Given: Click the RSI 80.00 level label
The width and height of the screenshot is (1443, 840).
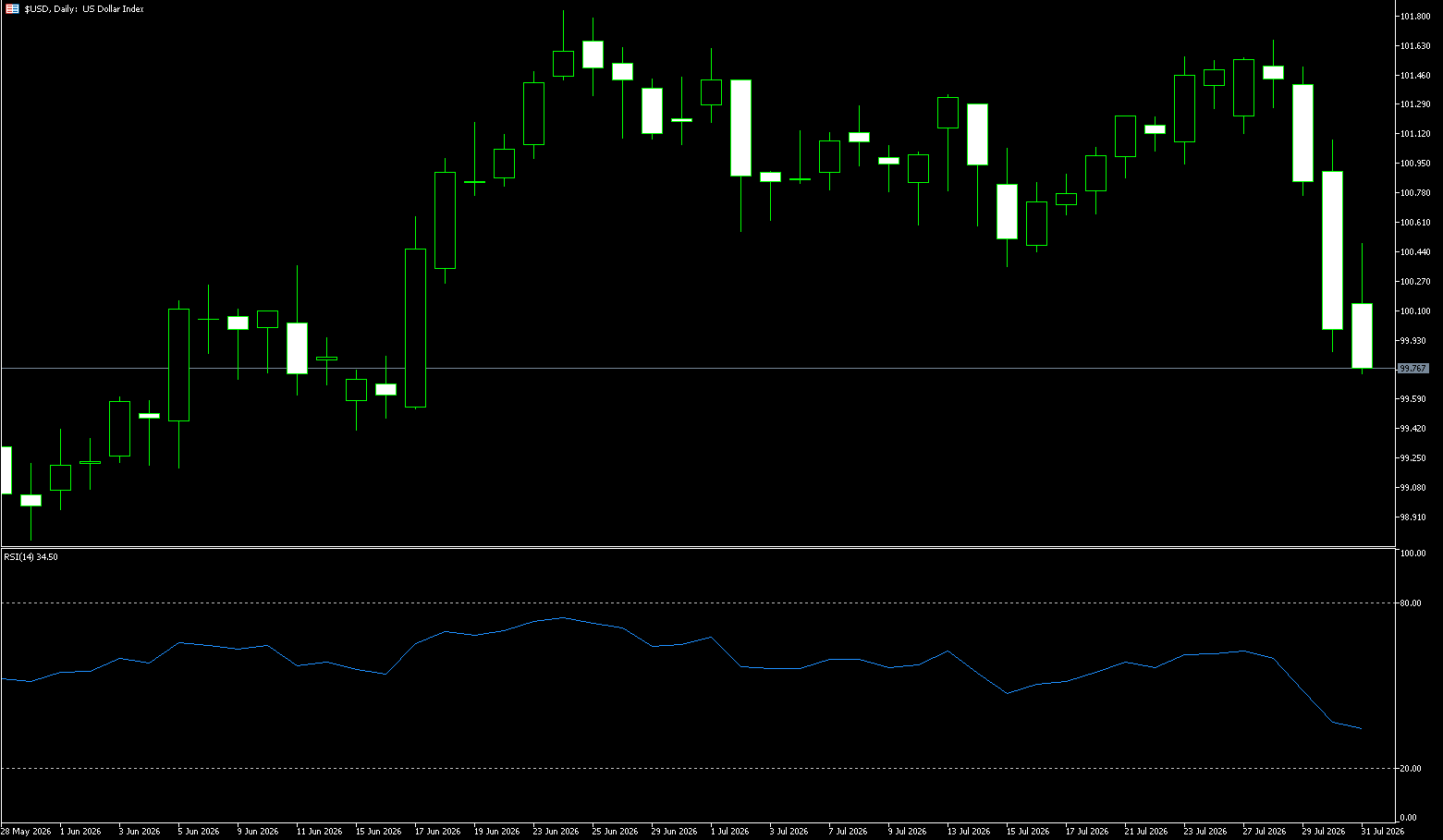Looking at the screenshot, I should pos(1411,603).
